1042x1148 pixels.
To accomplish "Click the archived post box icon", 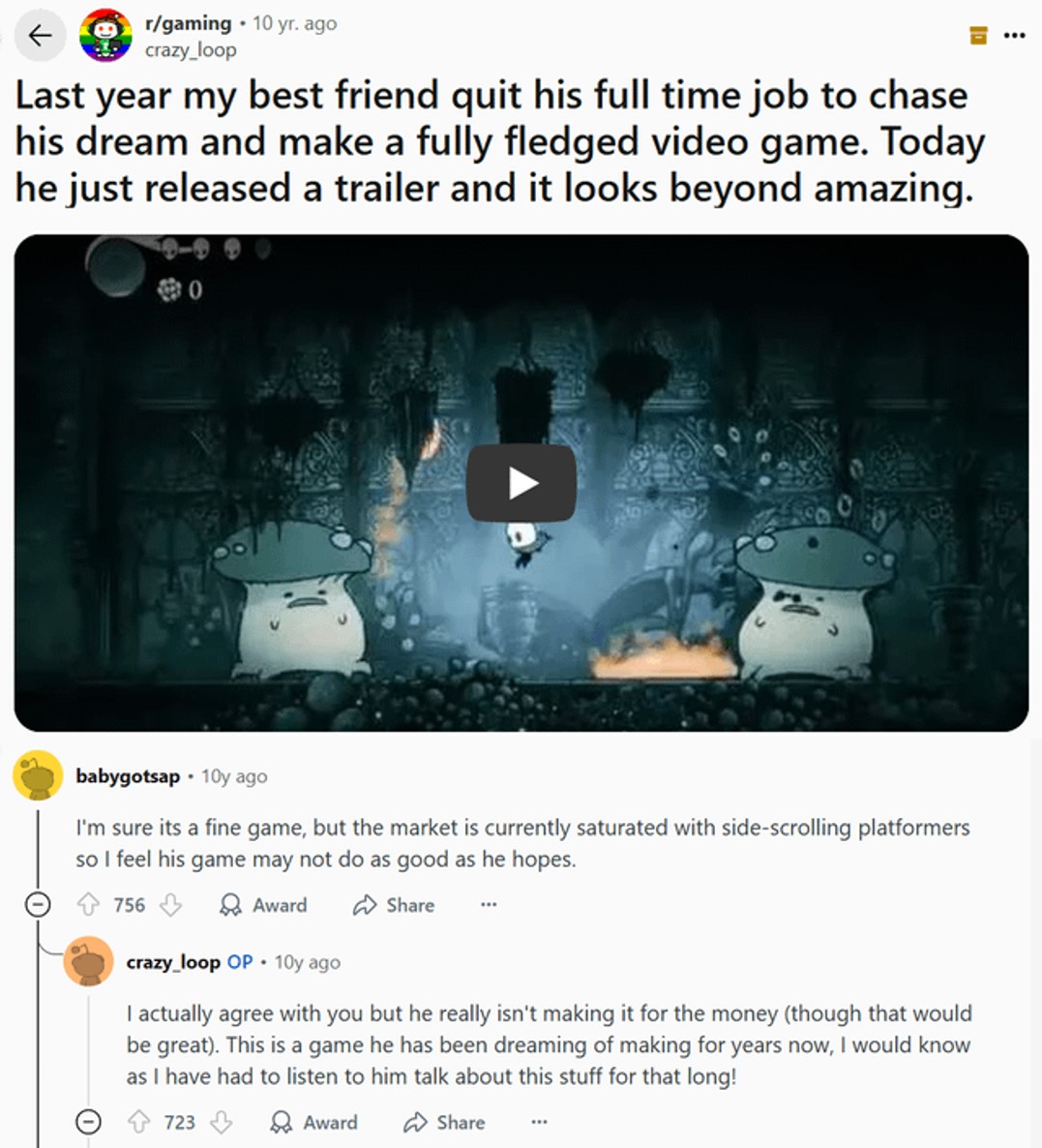I will point(978,35).
